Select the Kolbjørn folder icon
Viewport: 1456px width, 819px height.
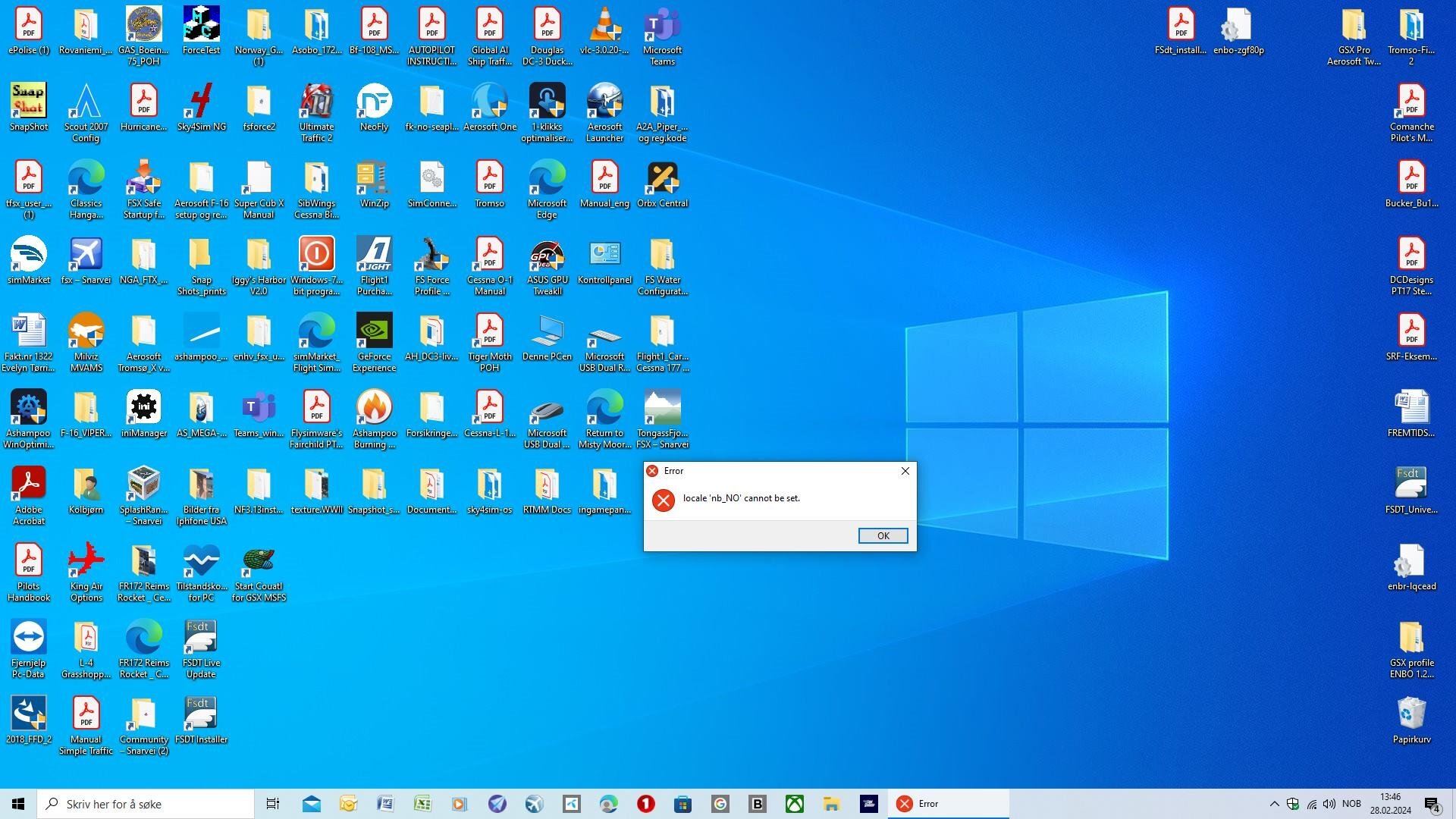(86, 491)
